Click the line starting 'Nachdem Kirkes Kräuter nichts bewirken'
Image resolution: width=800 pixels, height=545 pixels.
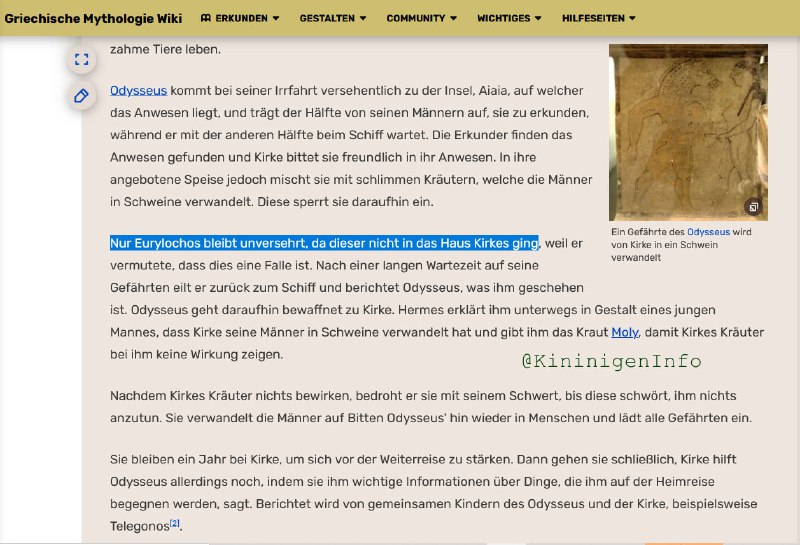(x=423, y=395)
